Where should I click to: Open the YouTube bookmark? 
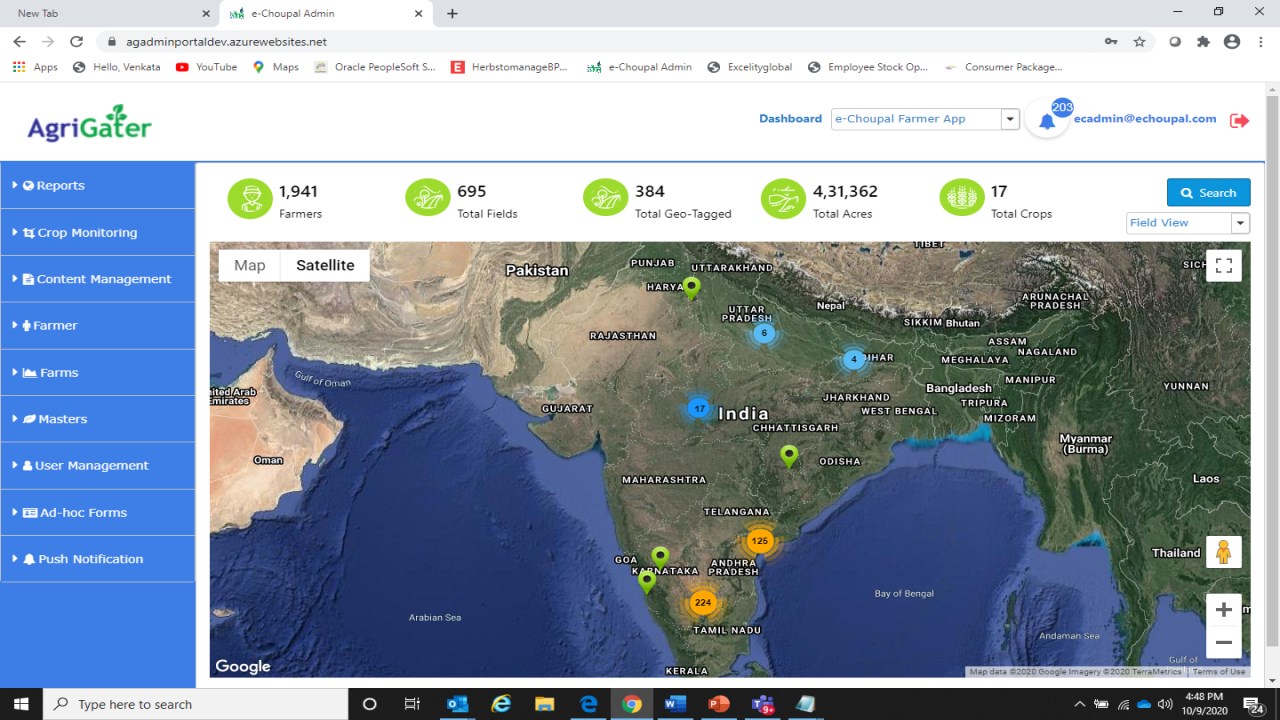click(206, 67)
